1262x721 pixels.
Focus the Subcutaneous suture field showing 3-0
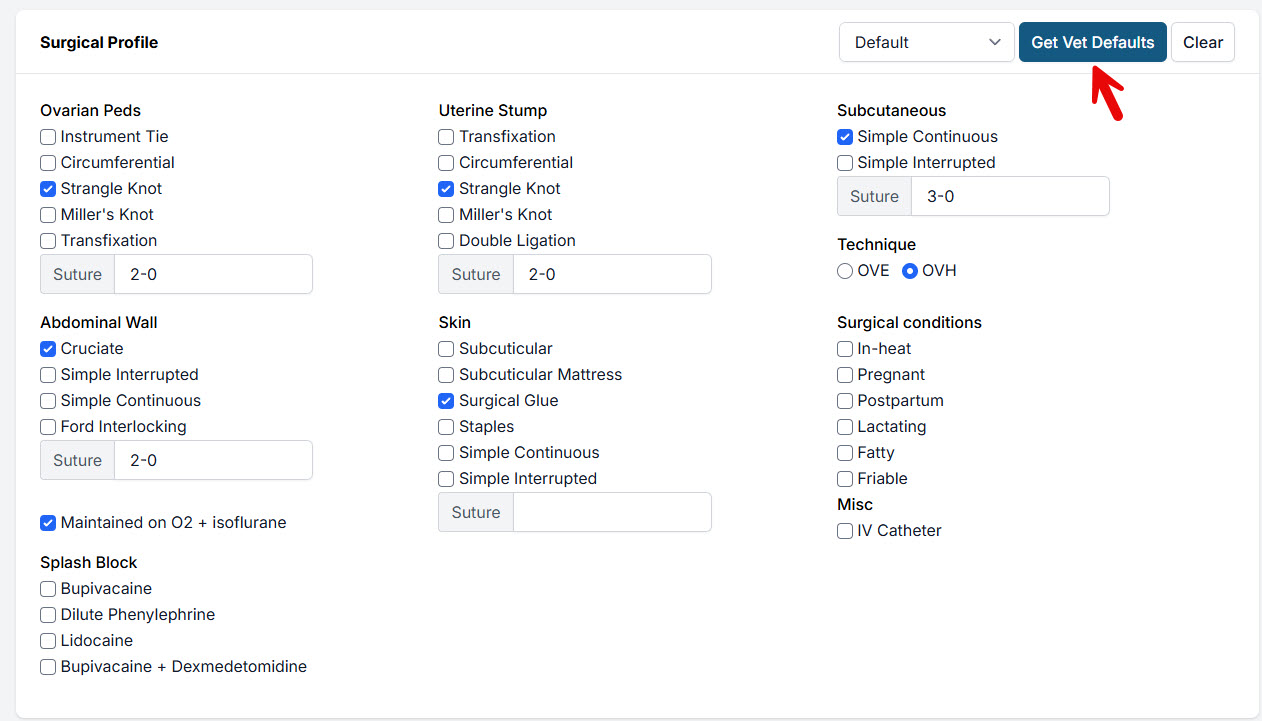pos(1009,196)
